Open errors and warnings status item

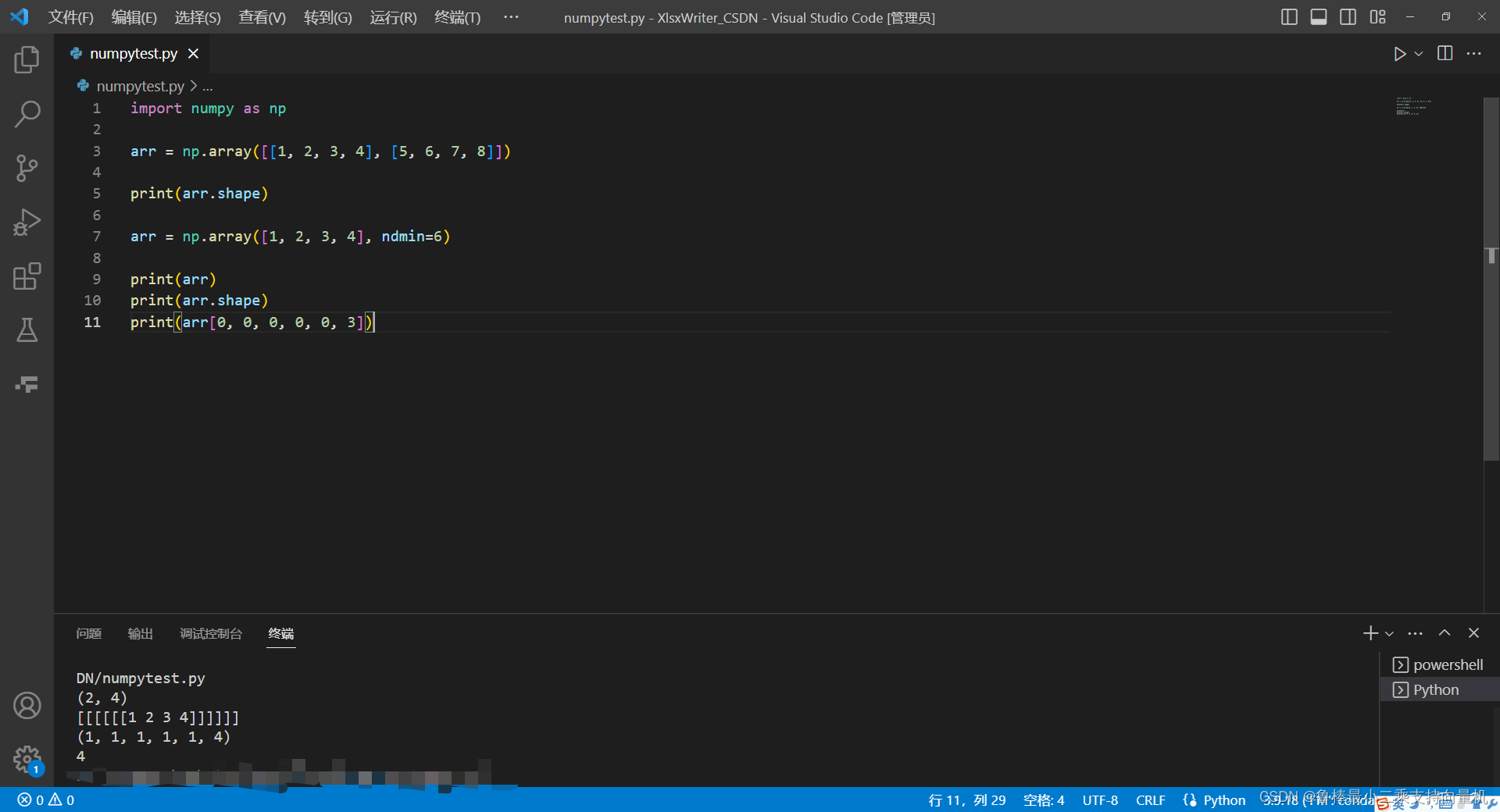46,800
